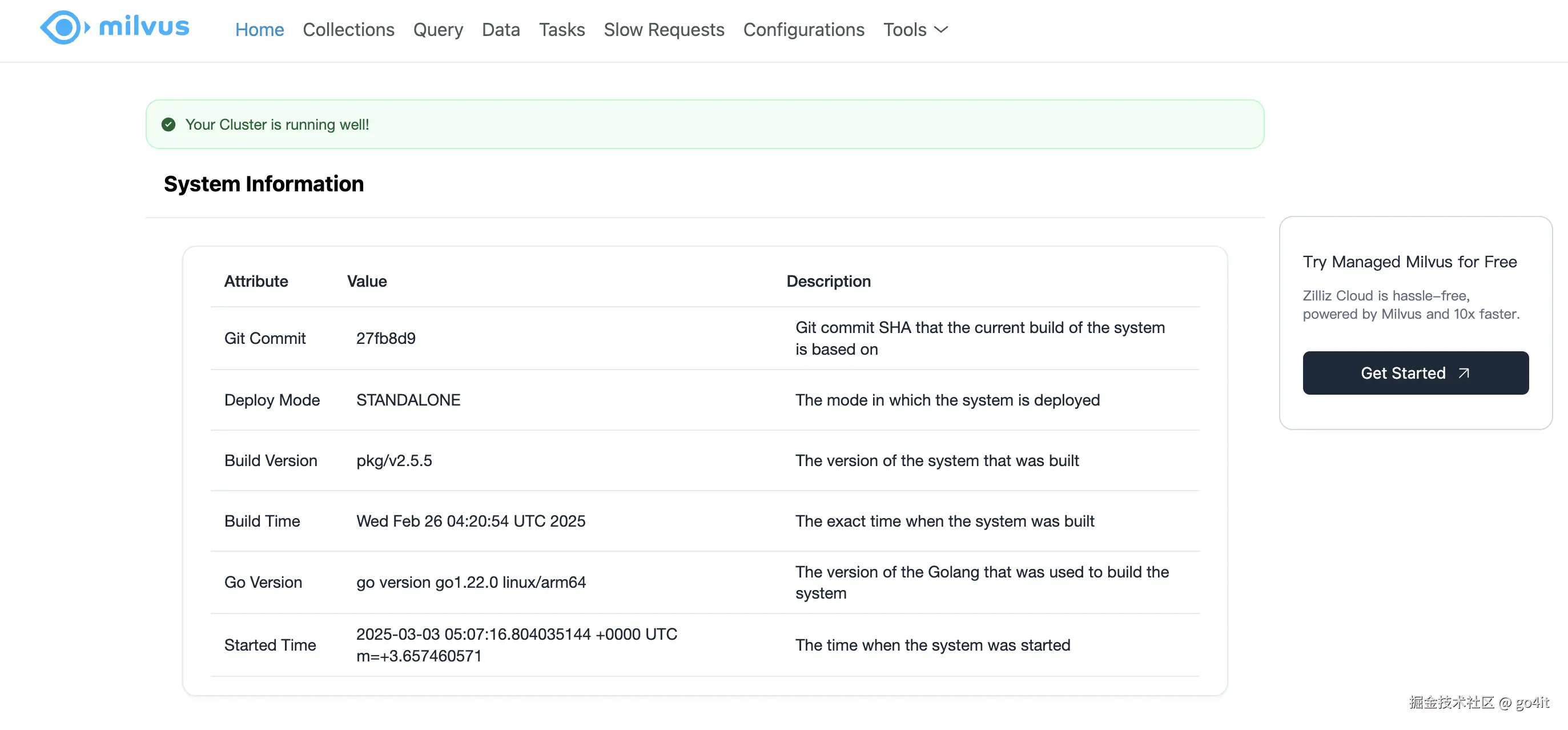Screen dimensions: 1568x730
Task: Open the Collections page
Action: [348, 30]
